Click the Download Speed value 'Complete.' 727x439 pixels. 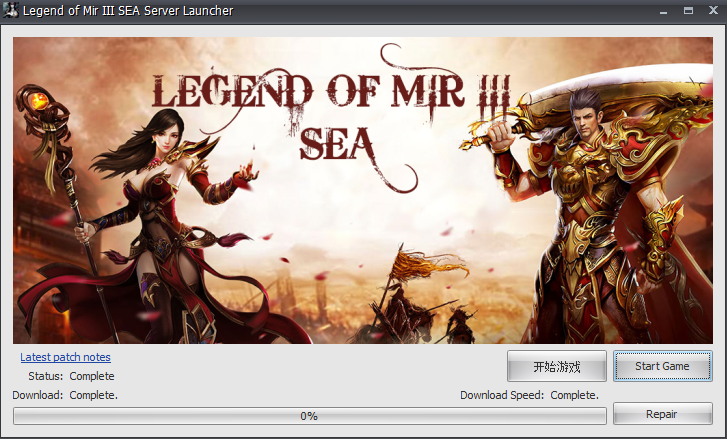pyautogui.click(x=574, y=395)
